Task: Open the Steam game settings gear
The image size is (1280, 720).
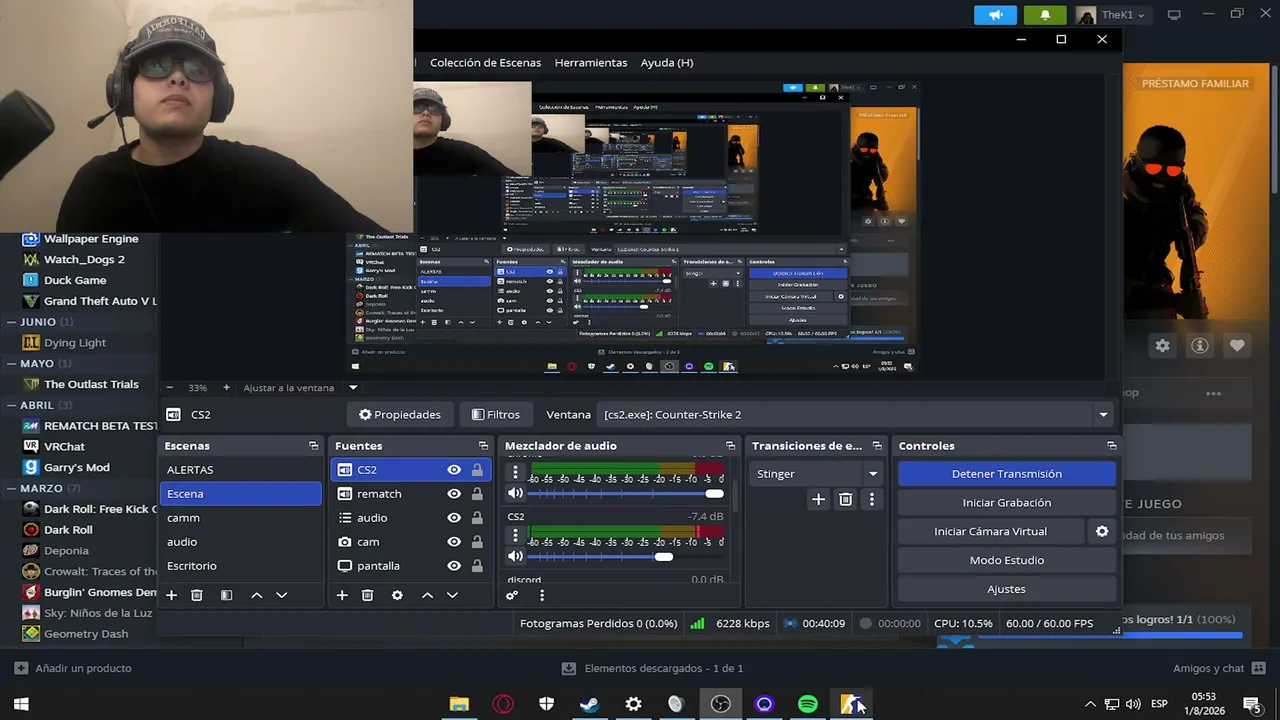Action: tap(1162, 345)
